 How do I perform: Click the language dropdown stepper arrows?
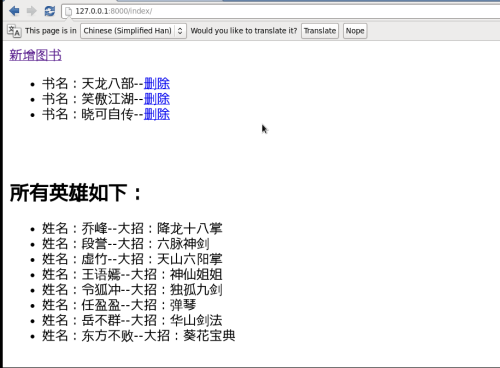[x=180, y=31]
